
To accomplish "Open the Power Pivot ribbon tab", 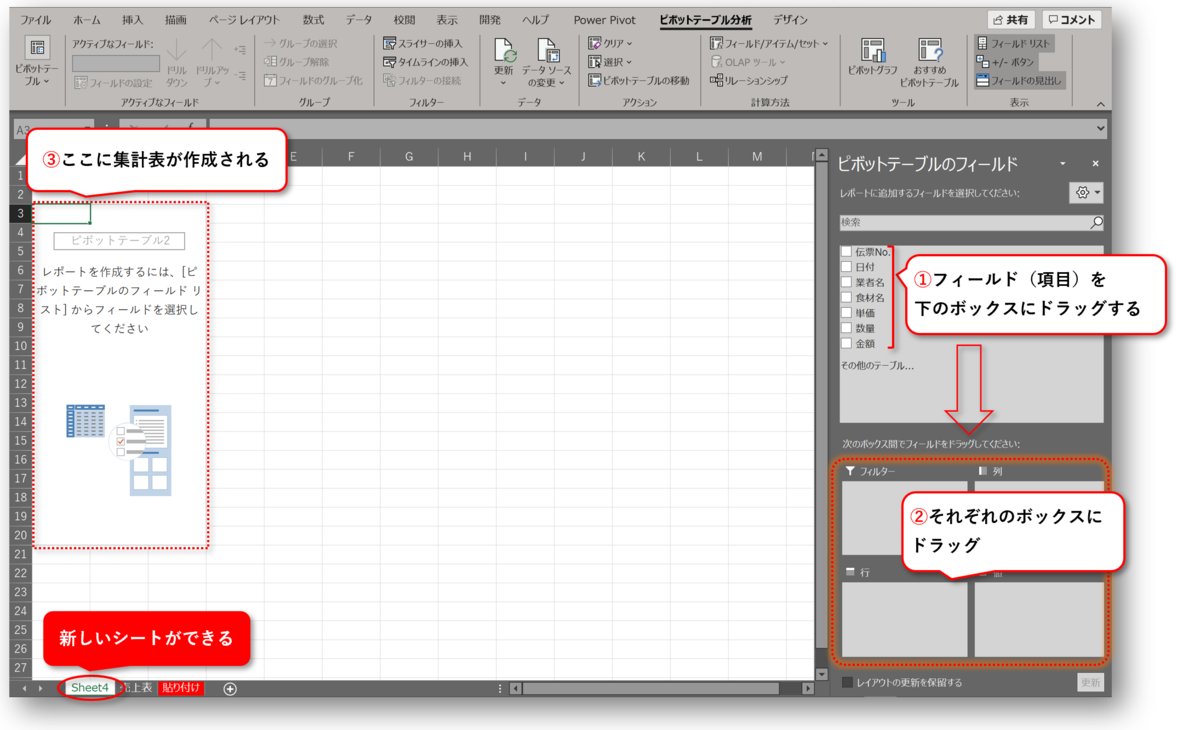I will [604, 18].
